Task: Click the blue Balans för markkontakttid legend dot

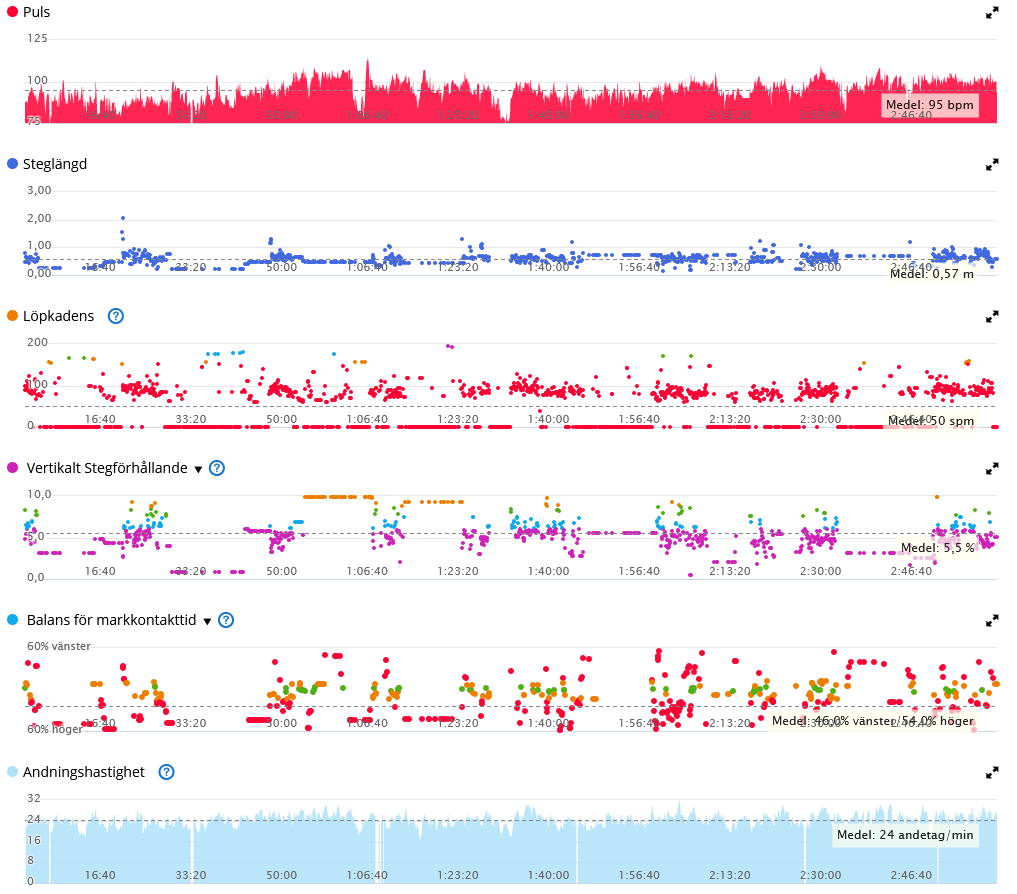Action: 12,620
